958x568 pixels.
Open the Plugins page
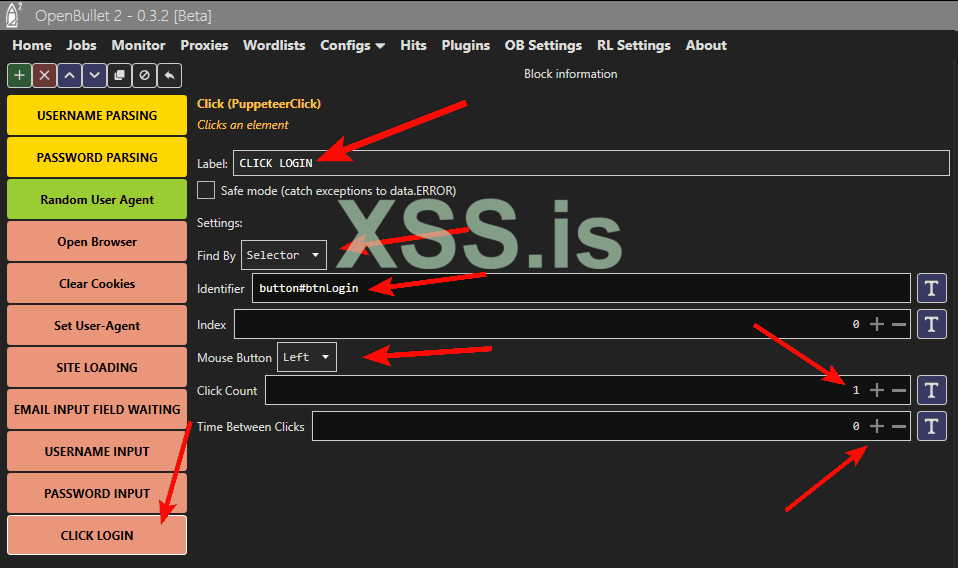click(466, 46)
